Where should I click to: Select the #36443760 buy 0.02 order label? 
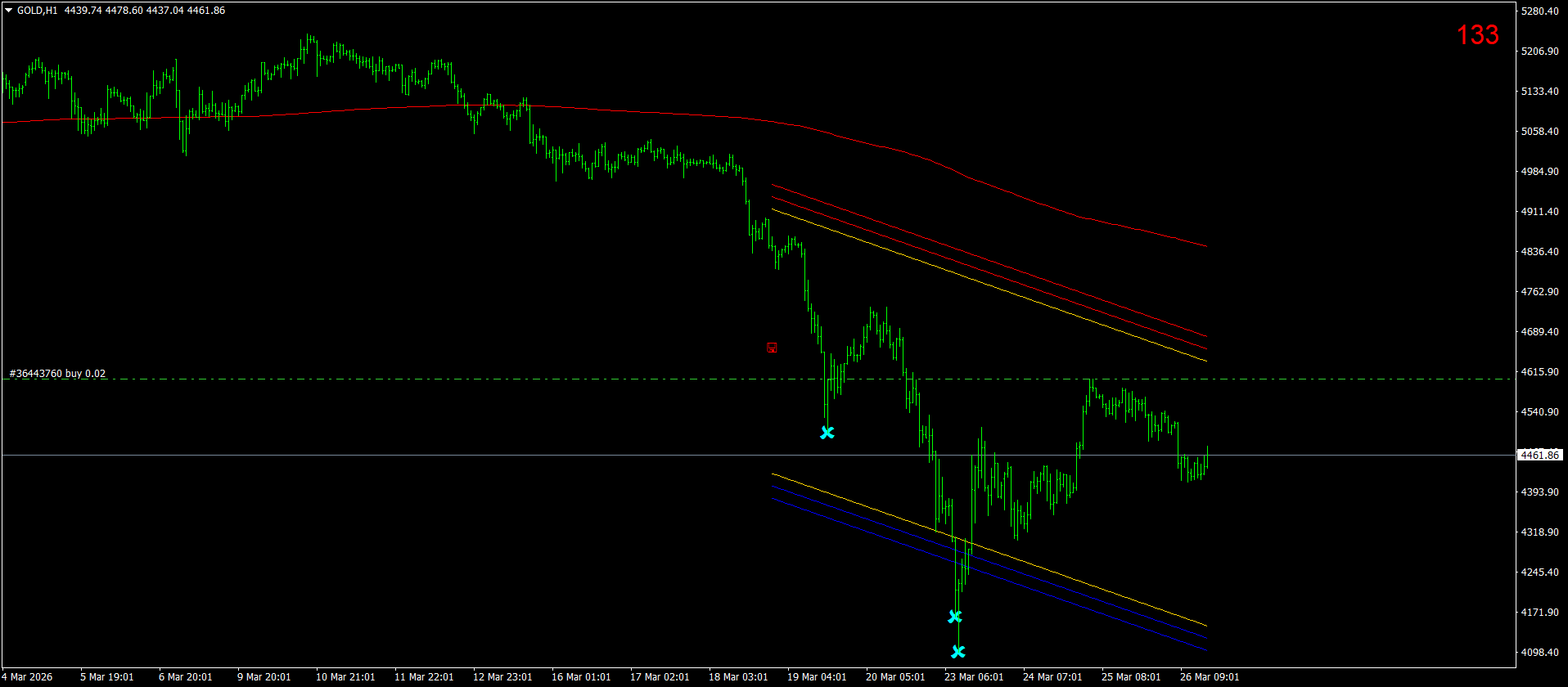57,374
